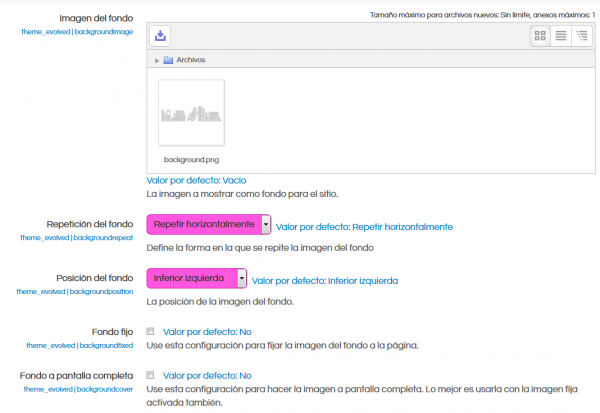Viewport: 600px width, 413px height.
Task: Select the background.png image thumbnail
Action: point(191,113)
